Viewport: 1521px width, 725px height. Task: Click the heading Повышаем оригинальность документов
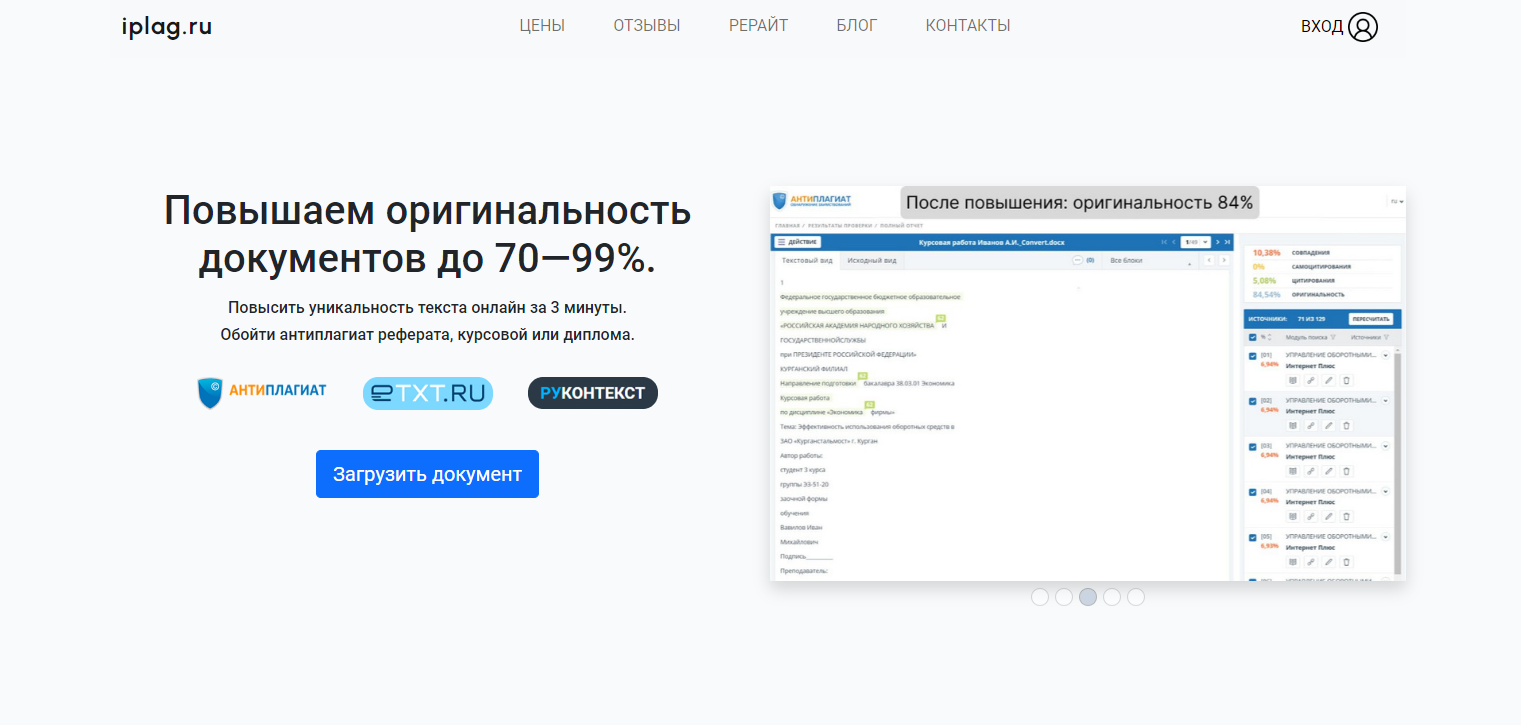tap(428, 234)
